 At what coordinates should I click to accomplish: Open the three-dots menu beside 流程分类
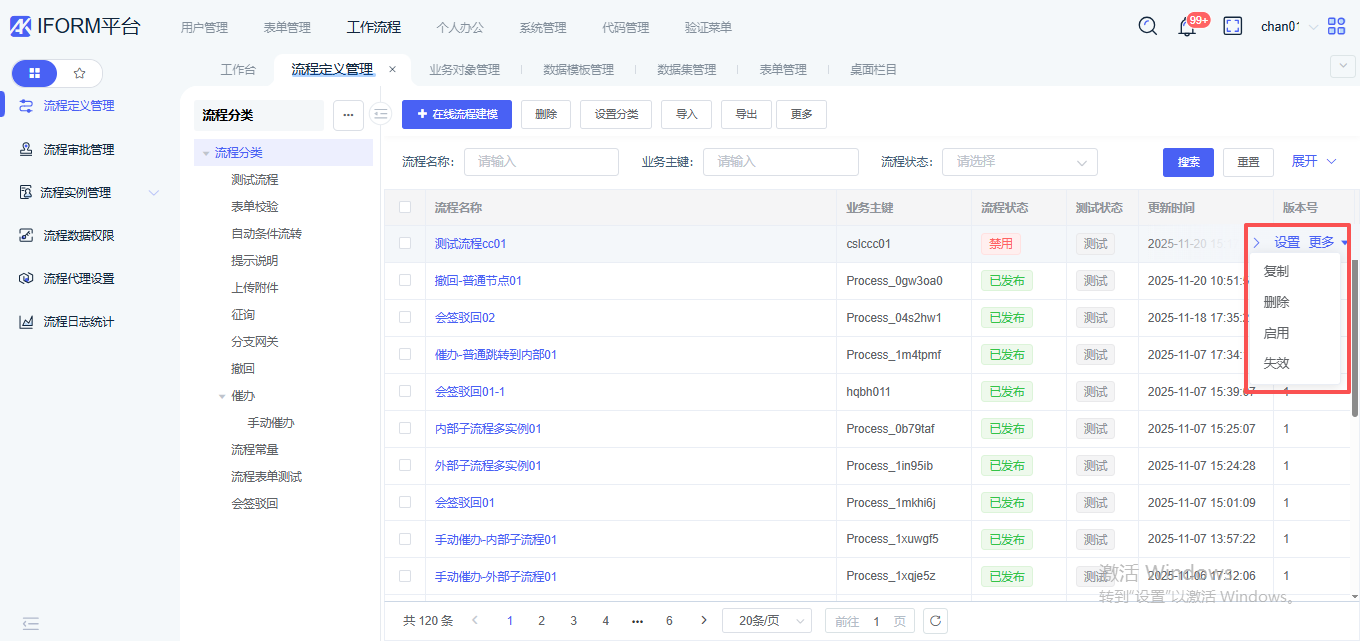tap(348, 115)
